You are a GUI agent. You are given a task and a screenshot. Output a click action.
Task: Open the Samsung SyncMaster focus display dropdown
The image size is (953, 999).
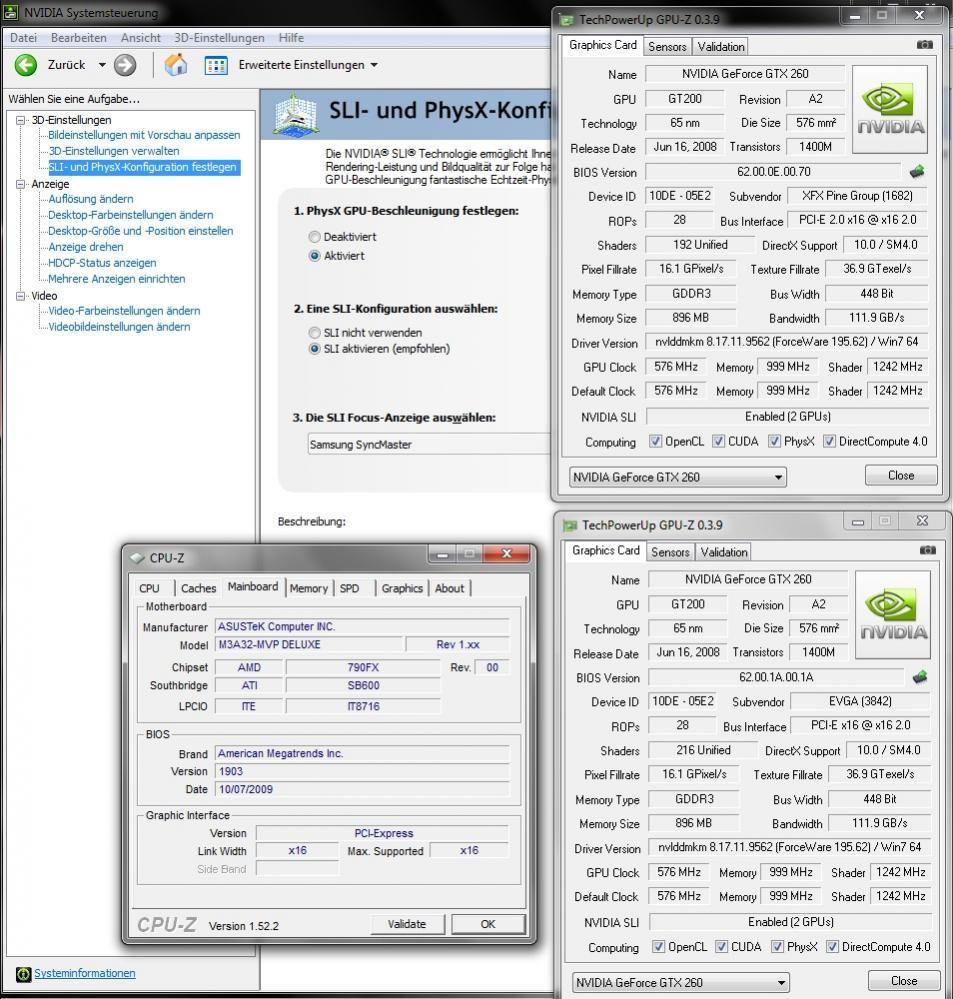429,444
